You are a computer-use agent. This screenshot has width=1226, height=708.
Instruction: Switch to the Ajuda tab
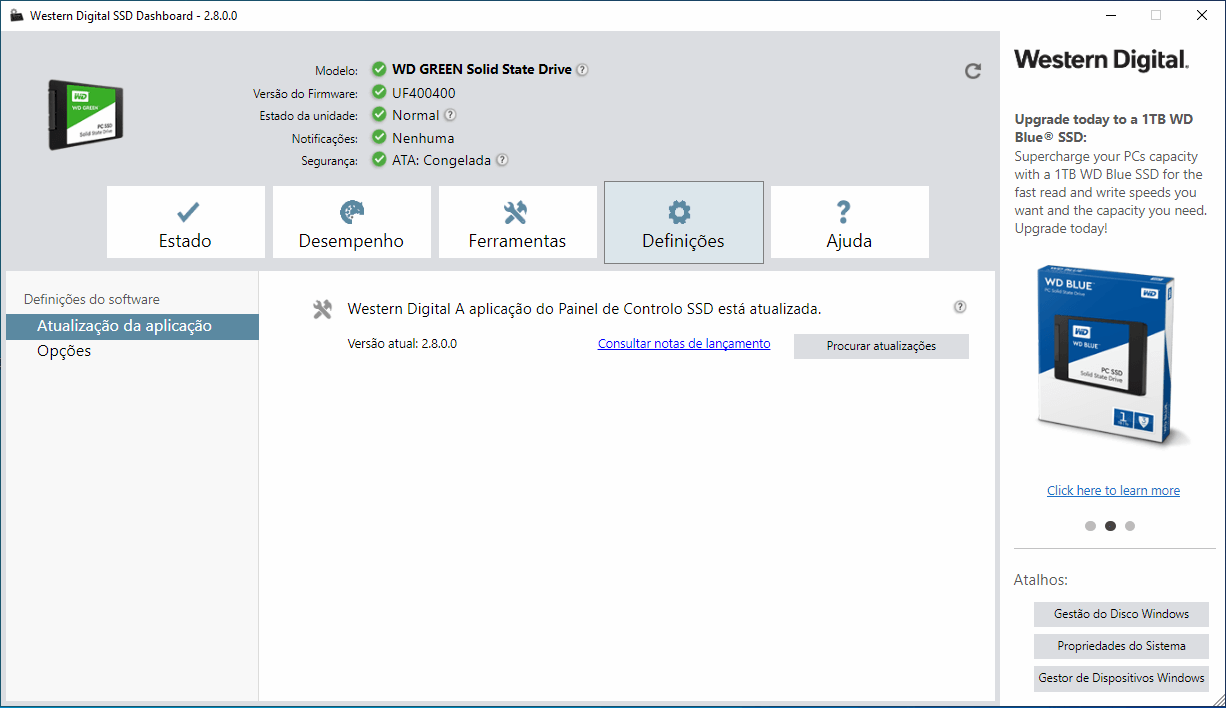[x=849, y=222]
